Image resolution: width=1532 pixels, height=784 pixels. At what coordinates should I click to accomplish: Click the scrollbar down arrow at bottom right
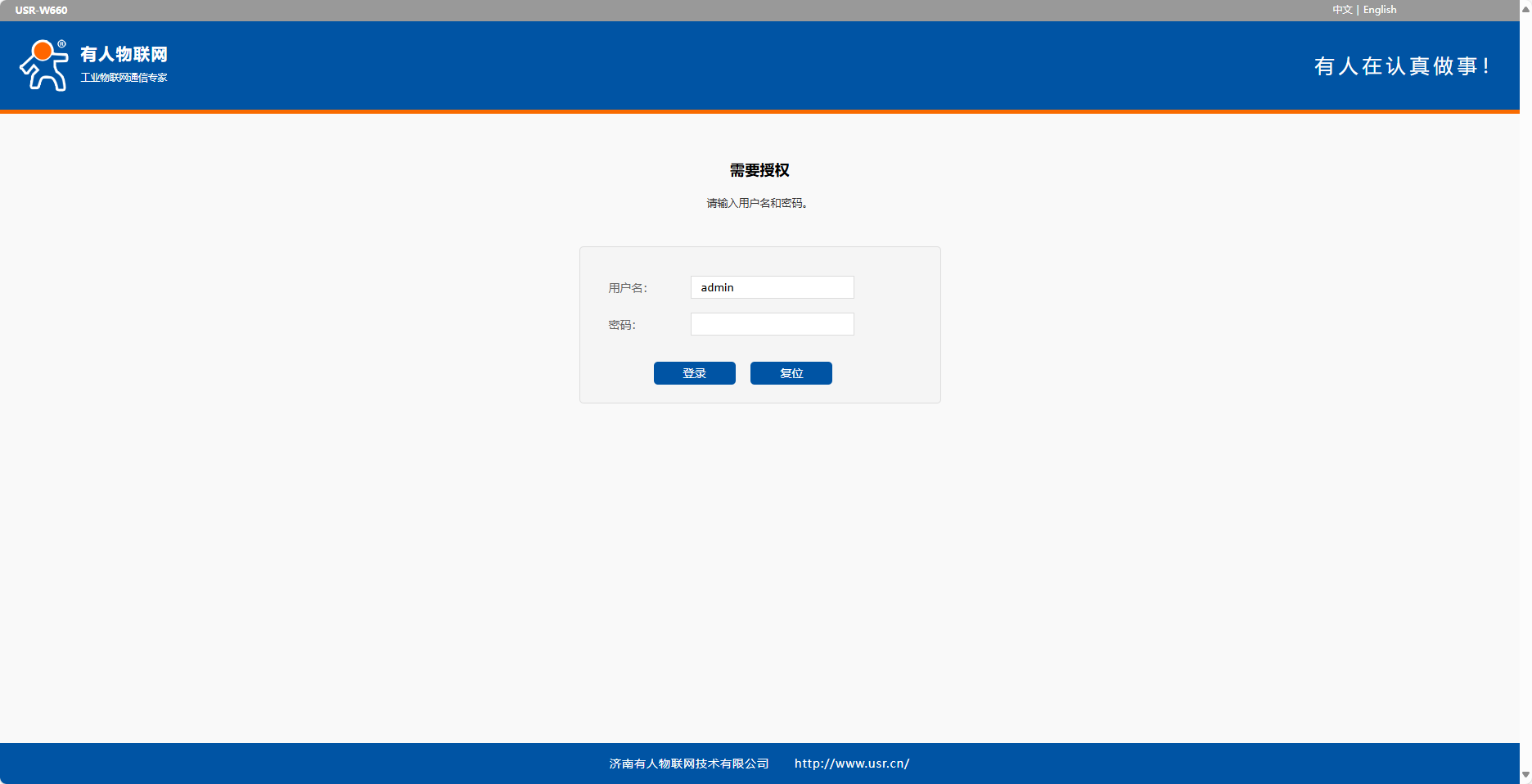click(x=1525, y=775)
